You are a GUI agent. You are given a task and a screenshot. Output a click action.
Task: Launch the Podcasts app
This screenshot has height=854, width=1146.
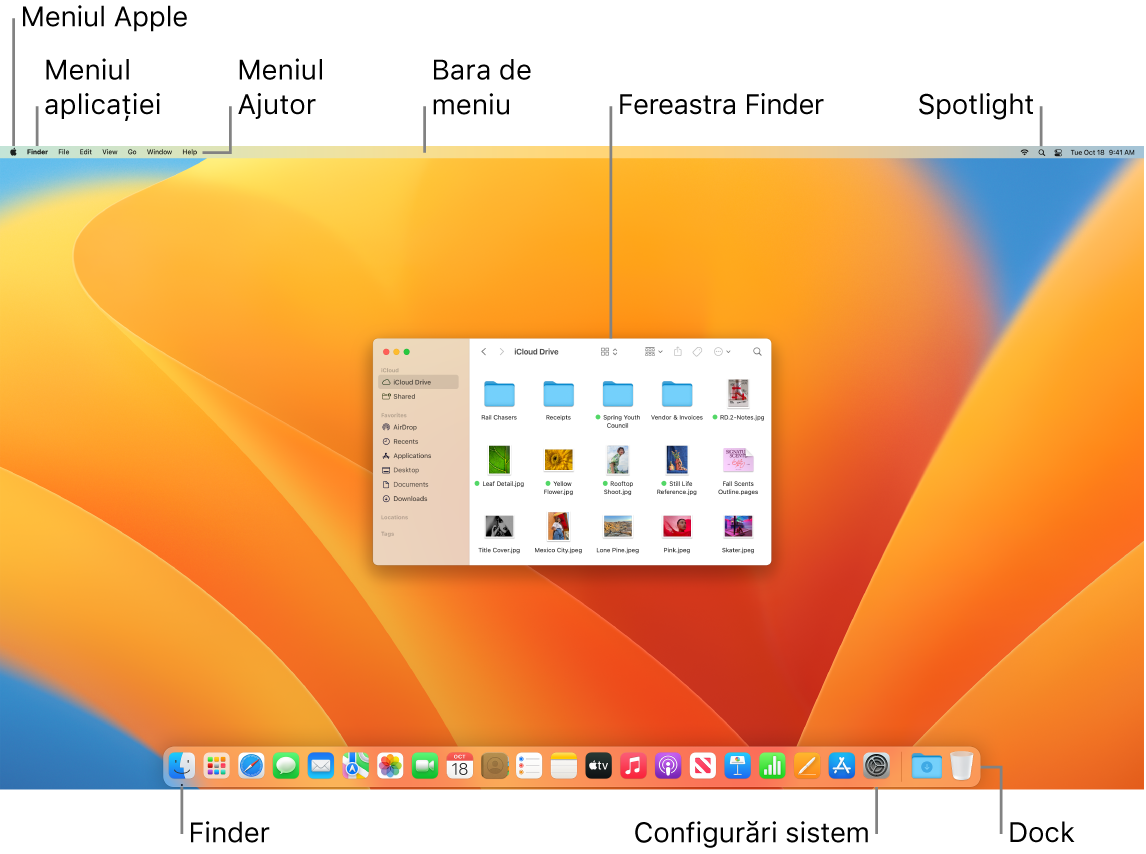[667, 766]
